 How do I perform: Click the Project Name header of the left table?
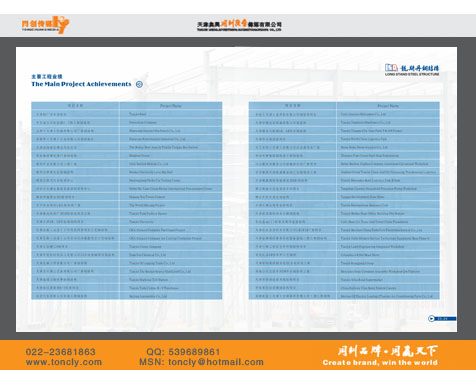click(x=171, y=106)
